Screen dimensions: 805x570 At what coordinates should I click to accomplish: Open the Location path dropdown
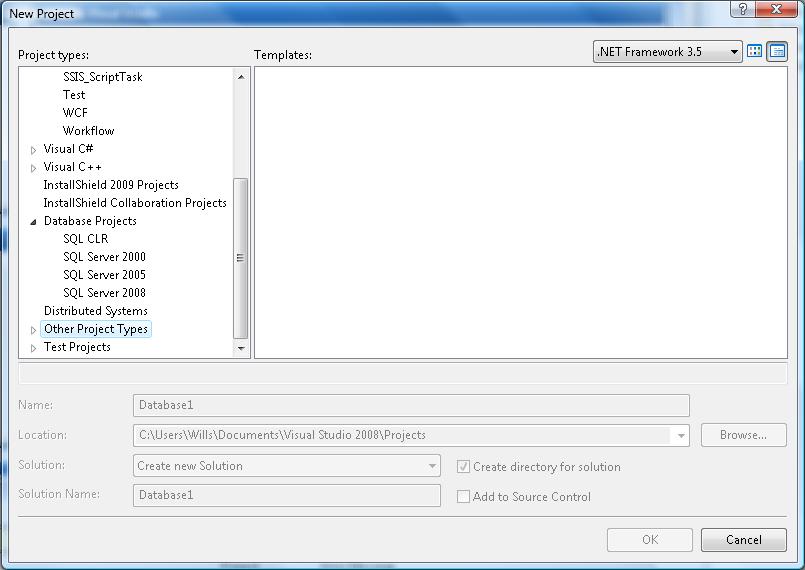[681, 435]
